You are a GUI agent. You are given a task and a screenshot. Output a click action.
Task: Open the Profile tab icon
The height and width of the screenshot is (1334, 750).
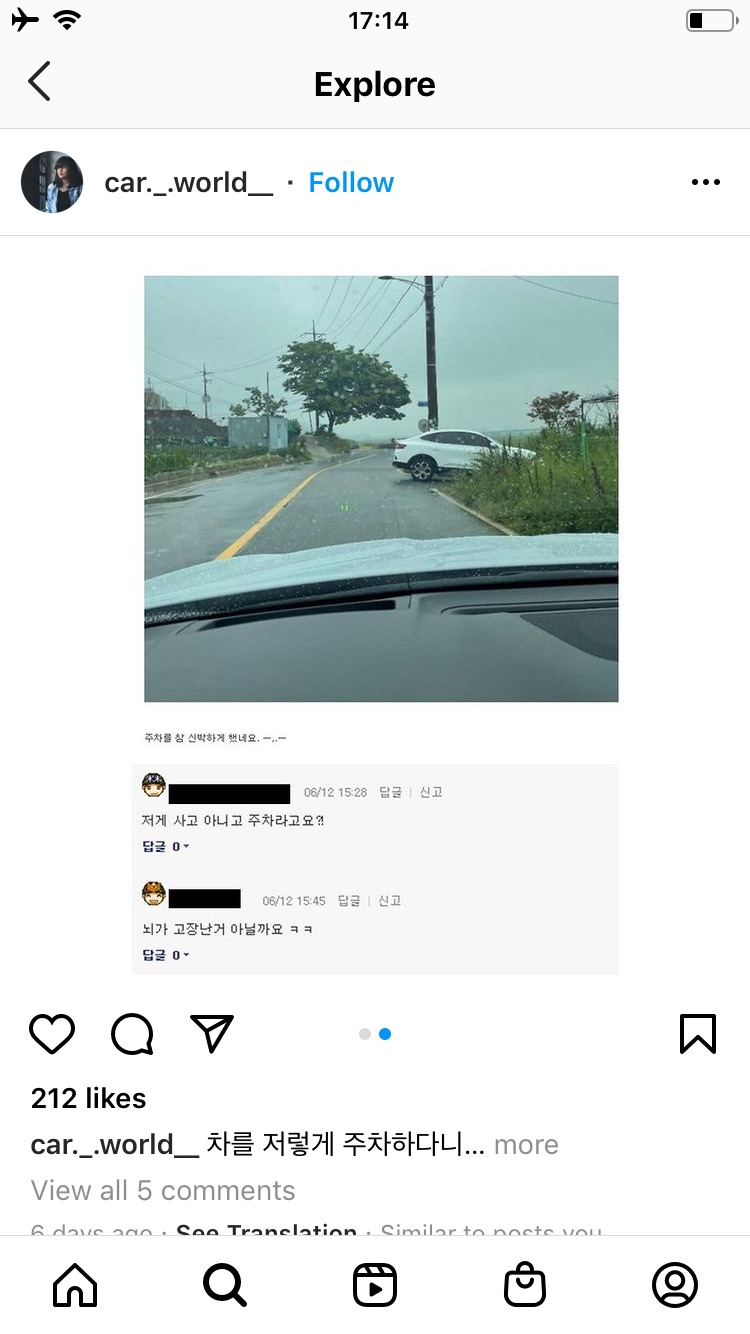[675, 1285]
